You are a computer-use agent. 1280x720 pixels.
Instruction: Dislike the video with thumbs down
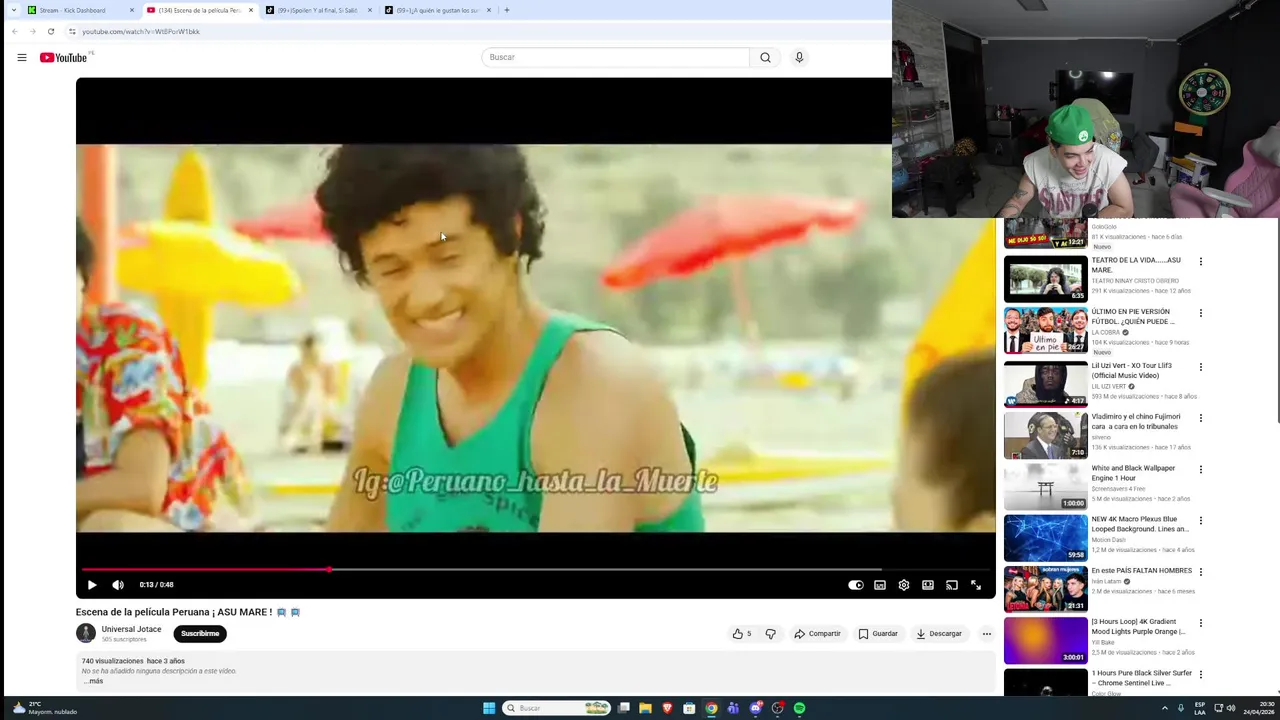(770, 633)
